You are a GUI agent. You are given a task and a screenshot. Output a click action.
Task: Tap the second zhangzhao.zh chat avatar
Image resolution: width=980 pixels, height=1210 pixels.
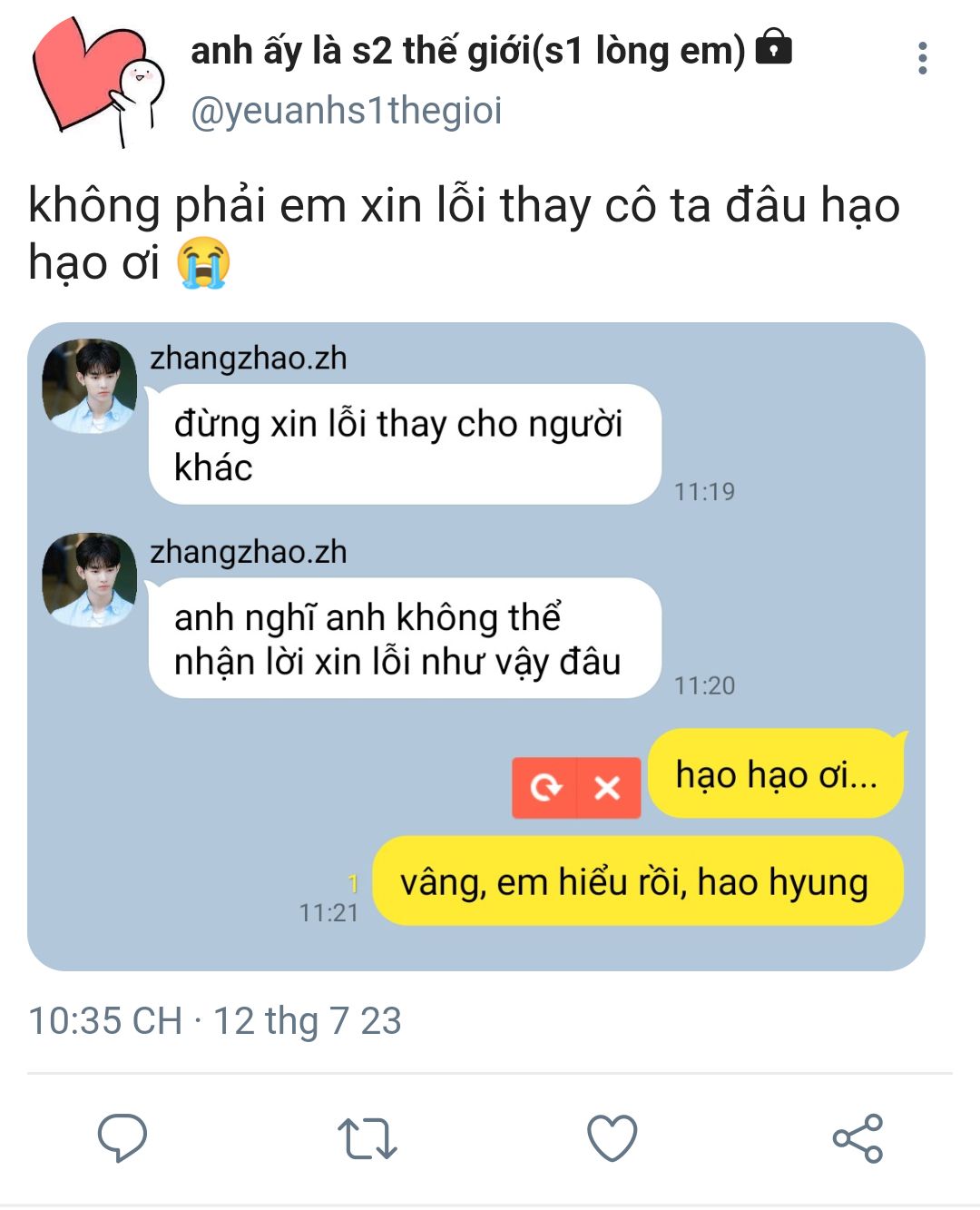point(90,579)
